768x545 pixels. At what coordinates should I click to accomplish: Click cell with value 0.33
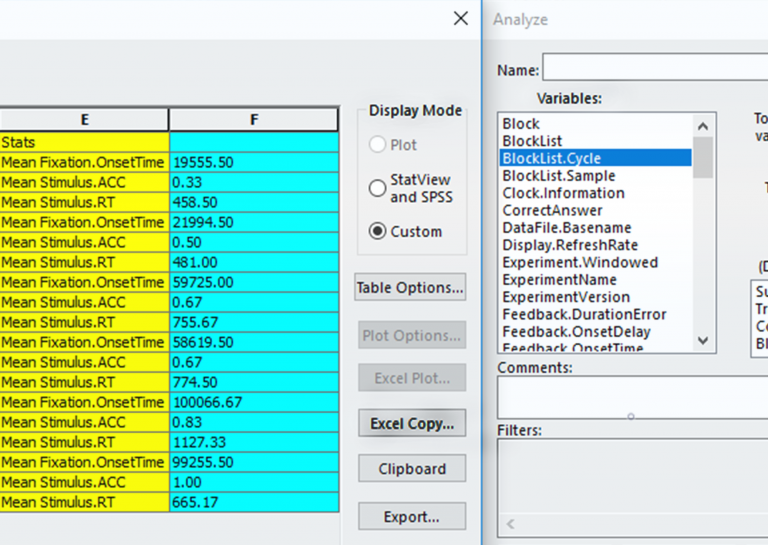tap(254, 182)
